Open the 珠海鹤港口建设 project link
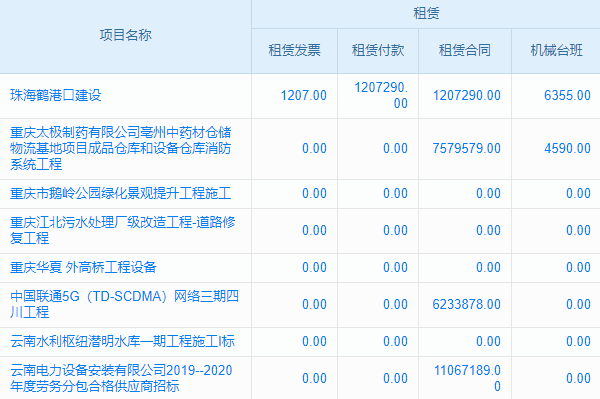 [56, 95]
